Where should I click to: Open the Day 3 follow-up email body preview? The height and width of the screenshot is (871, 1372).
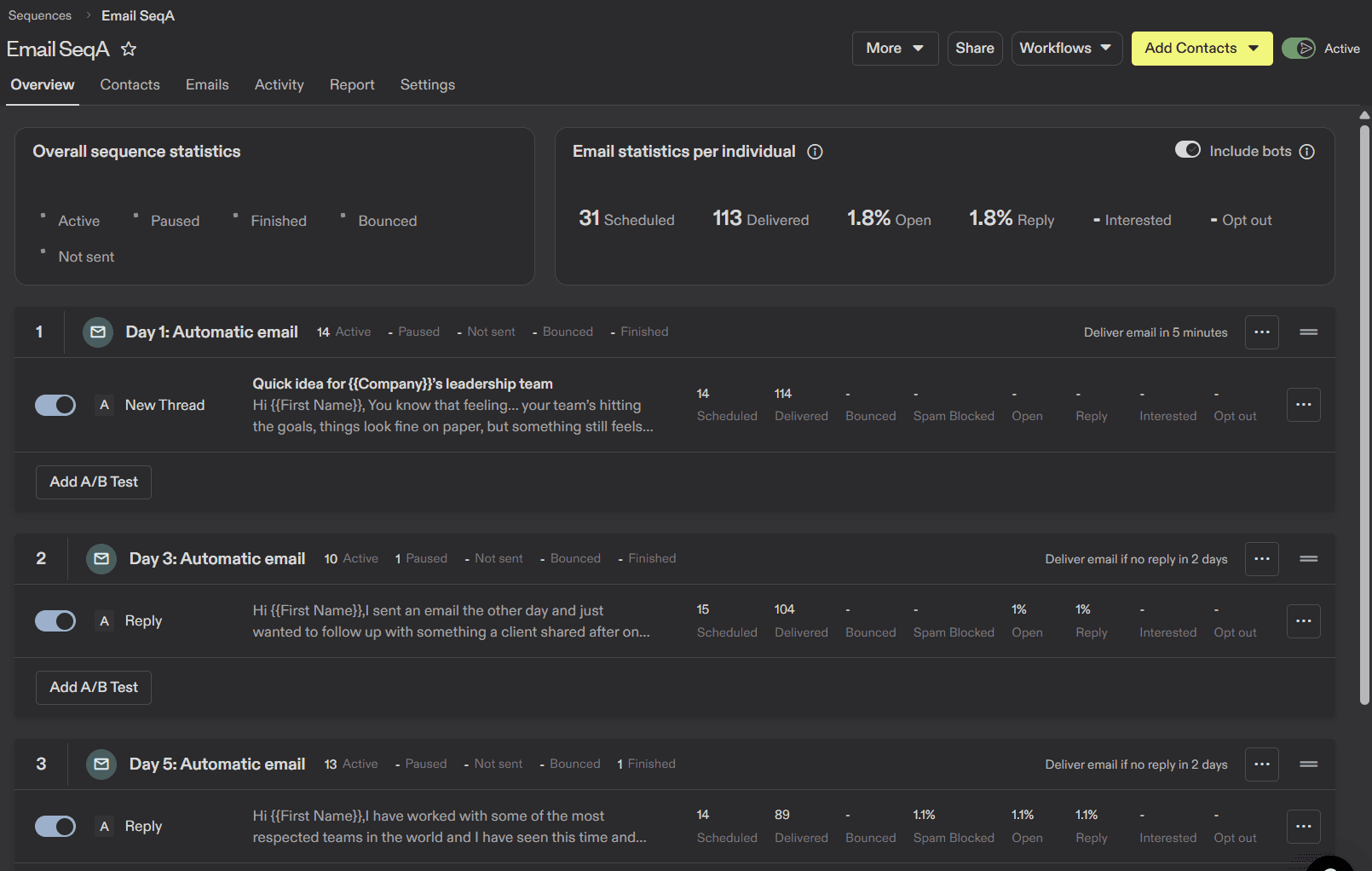pos(451,621)
